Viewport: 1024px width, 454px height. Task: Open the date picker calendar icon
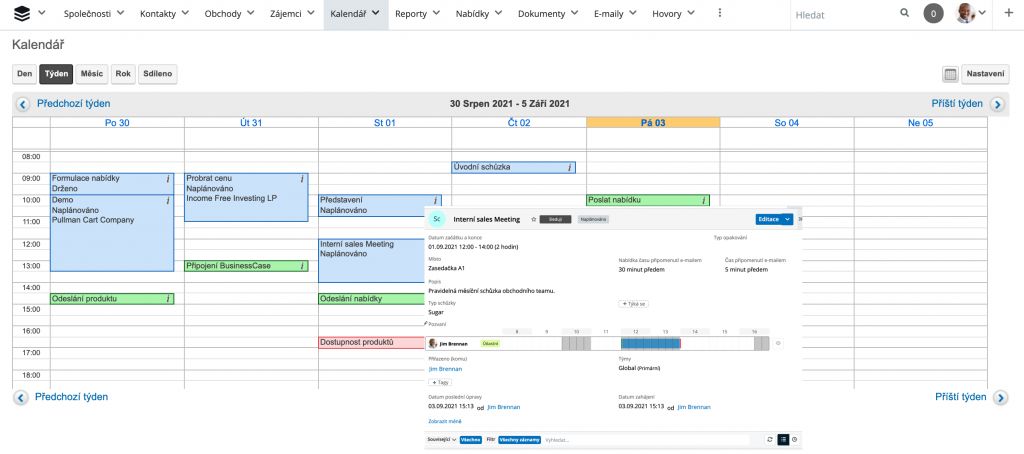(950, 74)
